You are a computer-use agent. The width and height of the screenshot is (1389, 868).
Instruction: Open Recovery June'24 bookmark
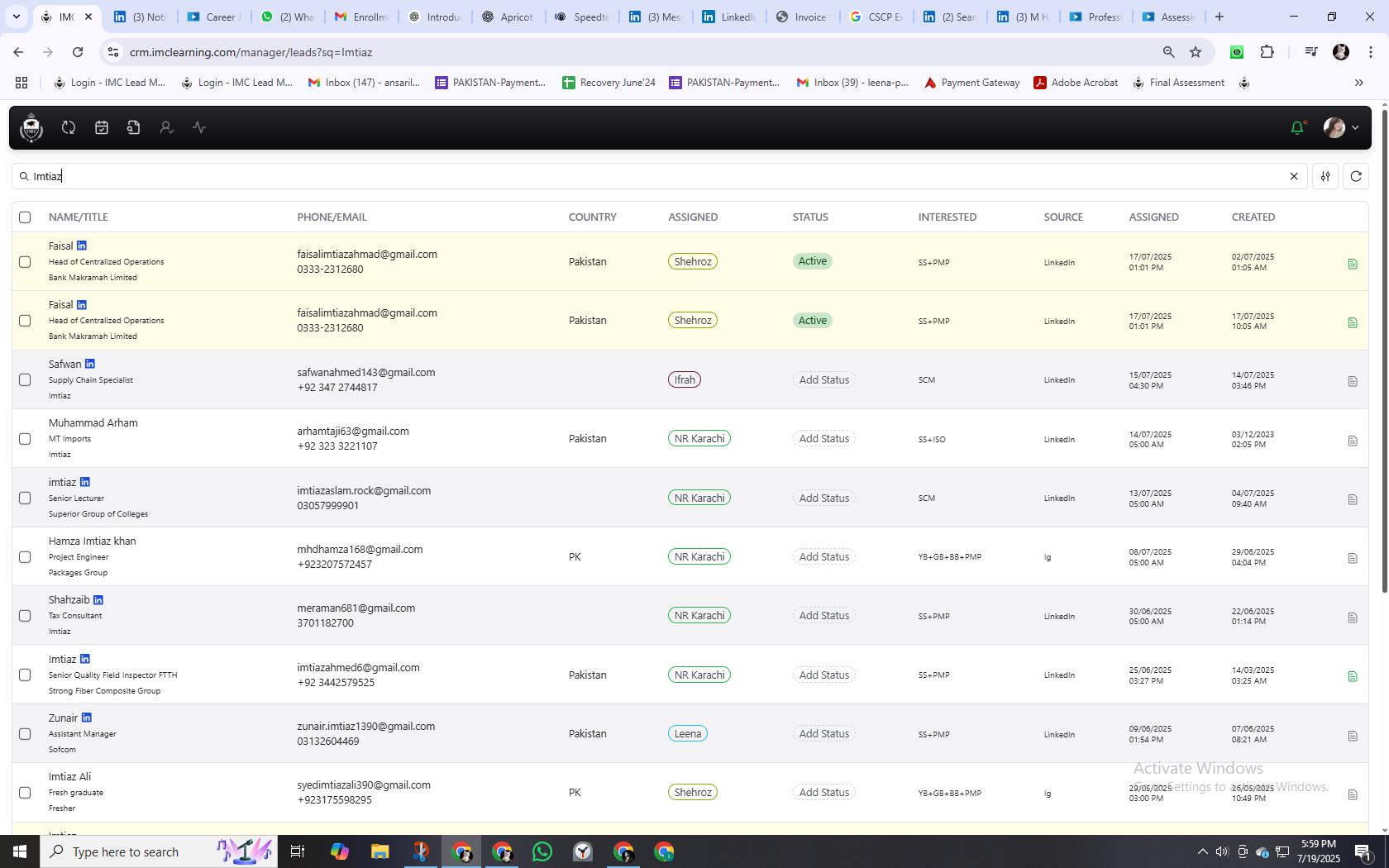click(609, 83)
